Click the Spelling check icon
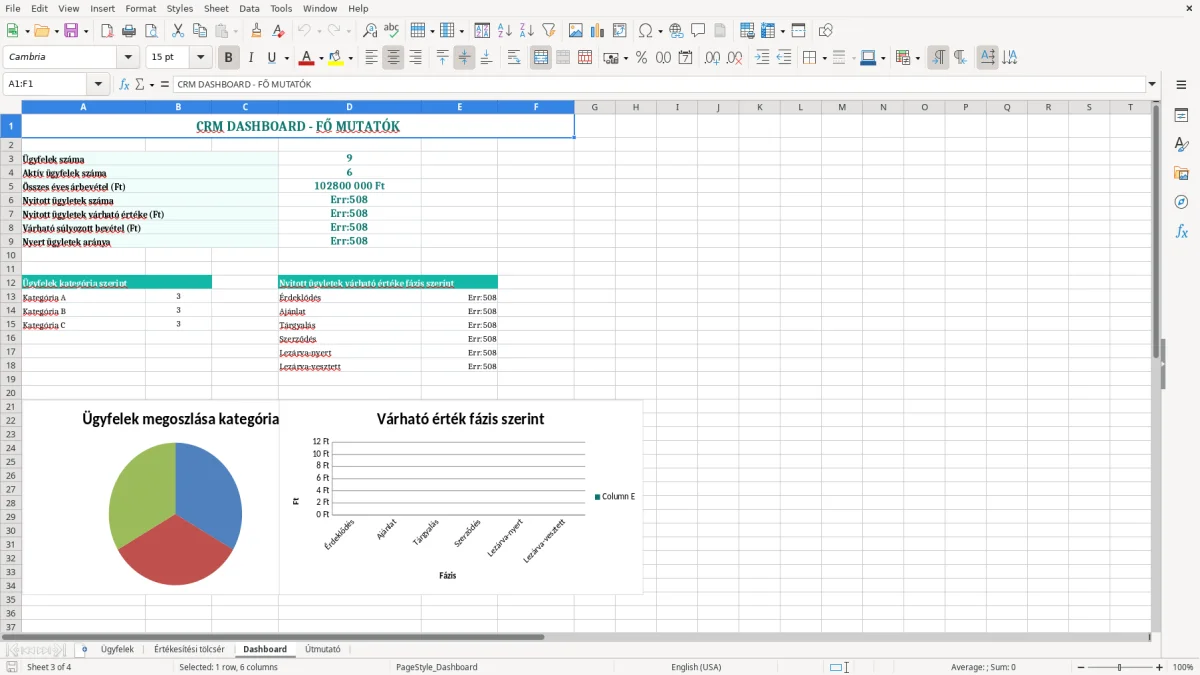Viewport: 1200px width, 675px height. click(x=392, y=31)
